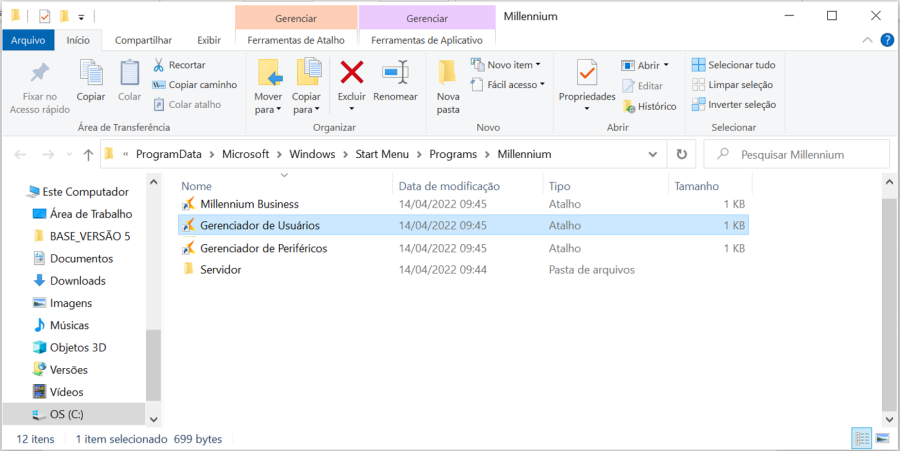The width and height of the screenshot is (900, 451).
Task: Refresh the folder with the reload icon
Action: (x=681, y=154)
